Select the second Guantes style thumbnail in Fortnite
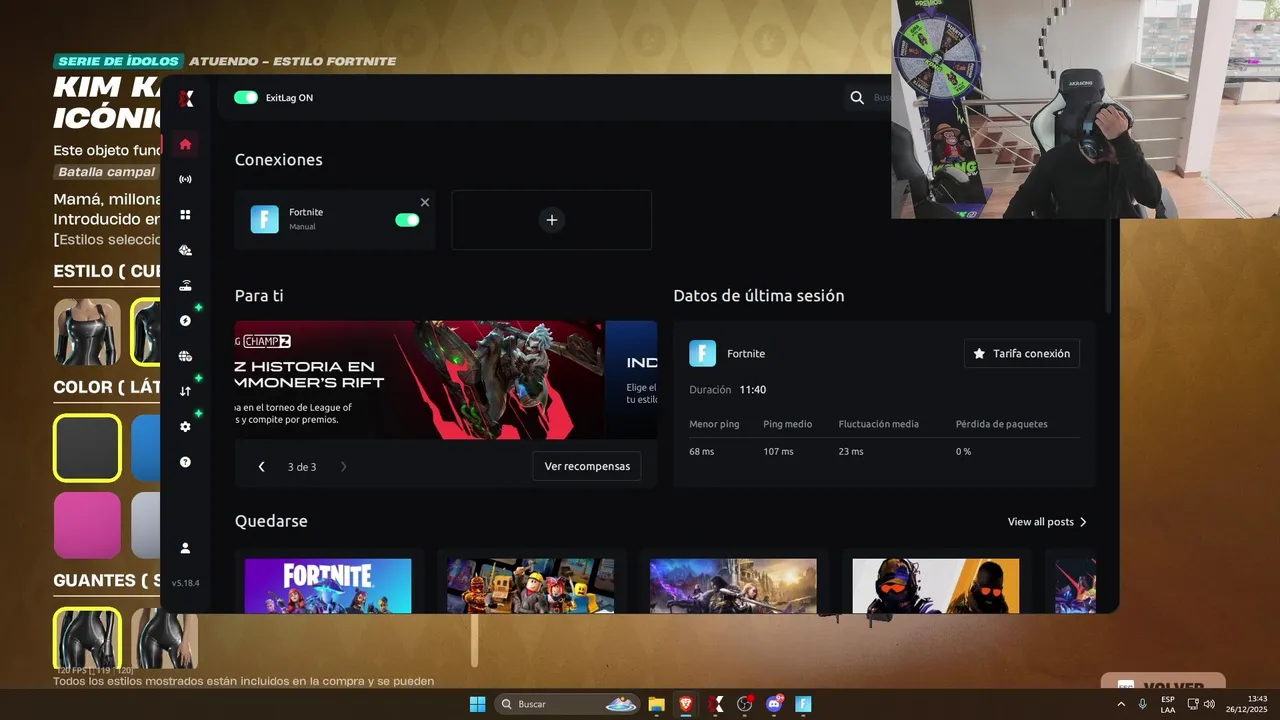Image resolution: width=1280 pixels, height=720 pixels. (x=165, y=640)
